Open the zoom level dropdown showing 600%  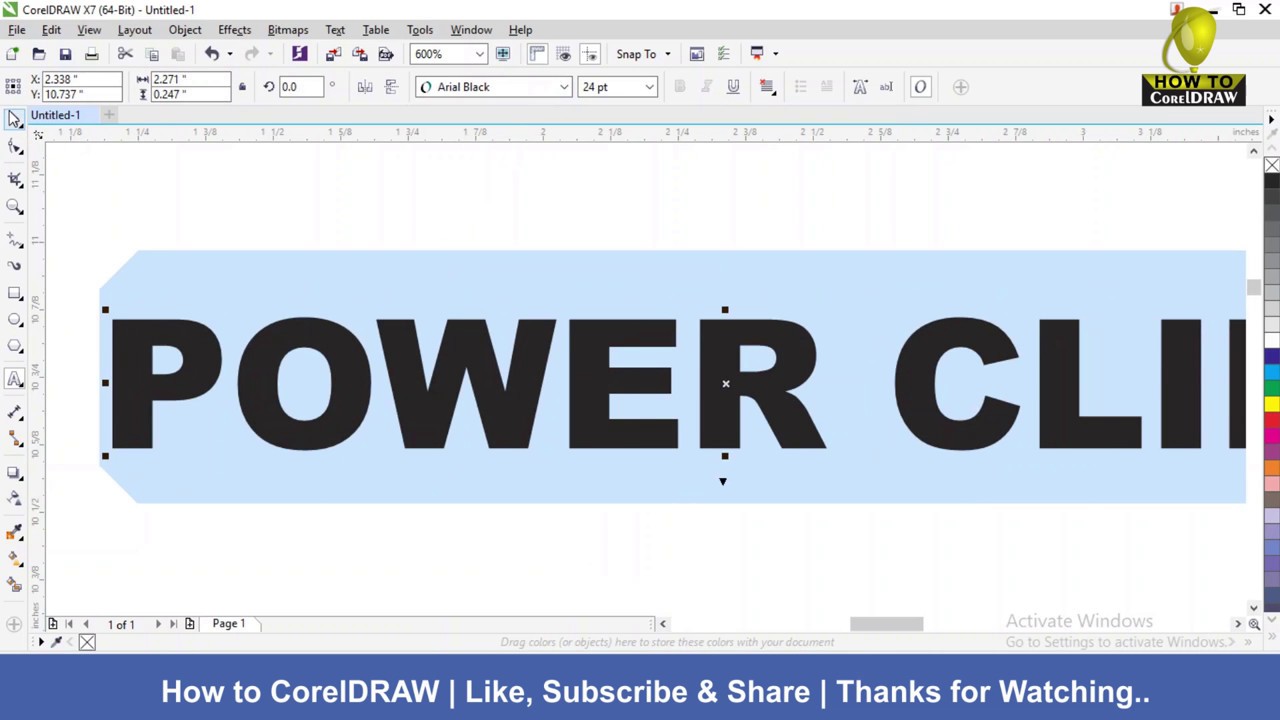[478, 54]
